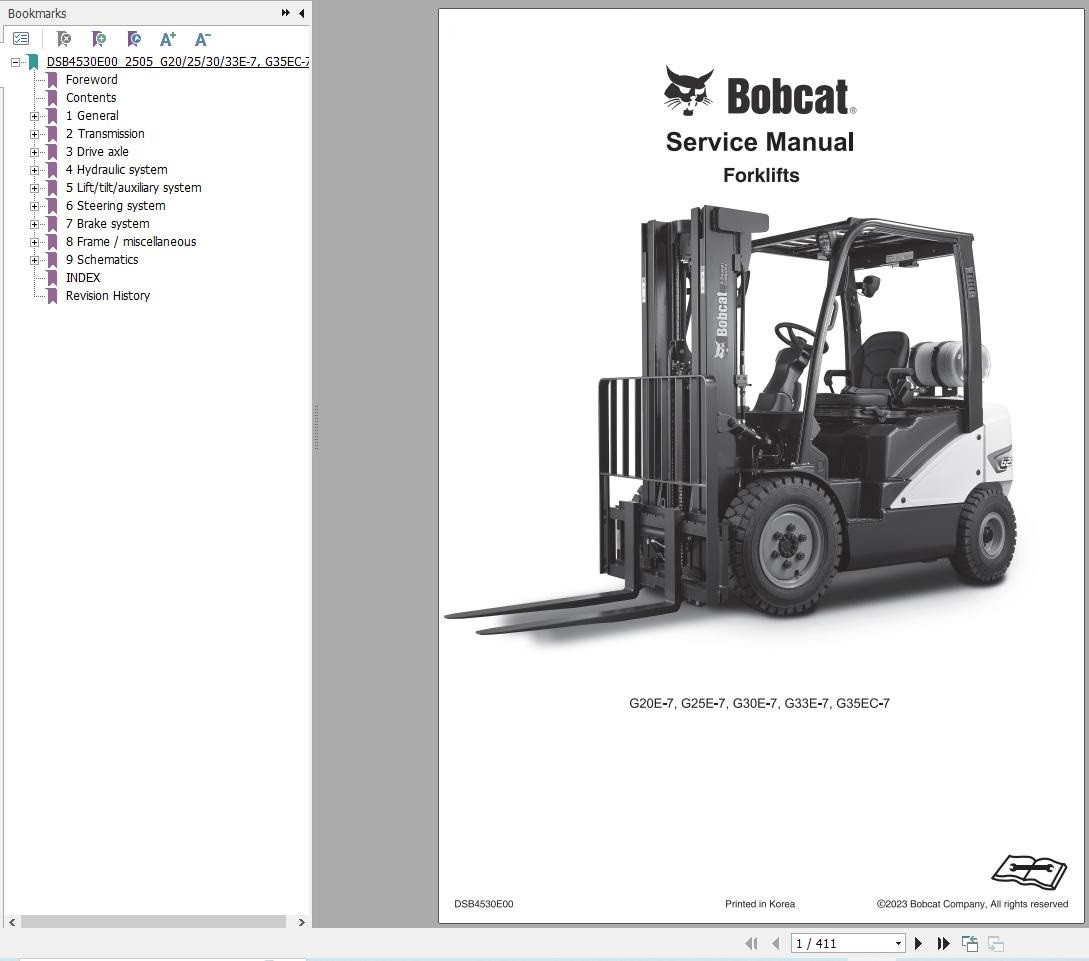Screen dimensions: 1089x961
Task: Open the Foreword bookmark
Action: click(91, 80)
